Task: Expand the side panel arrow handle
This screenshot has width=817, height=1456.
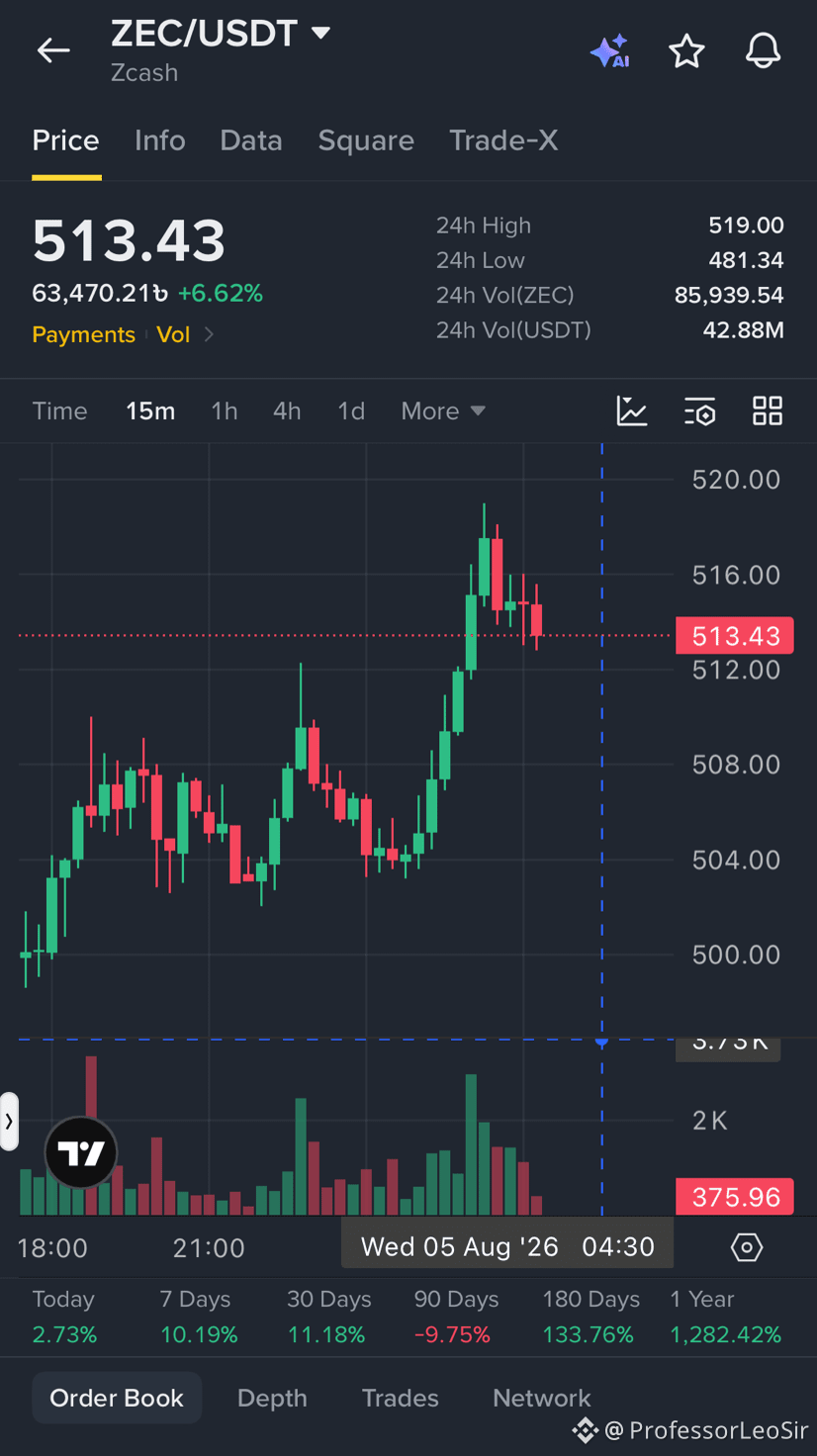Action: [9, 1121]
